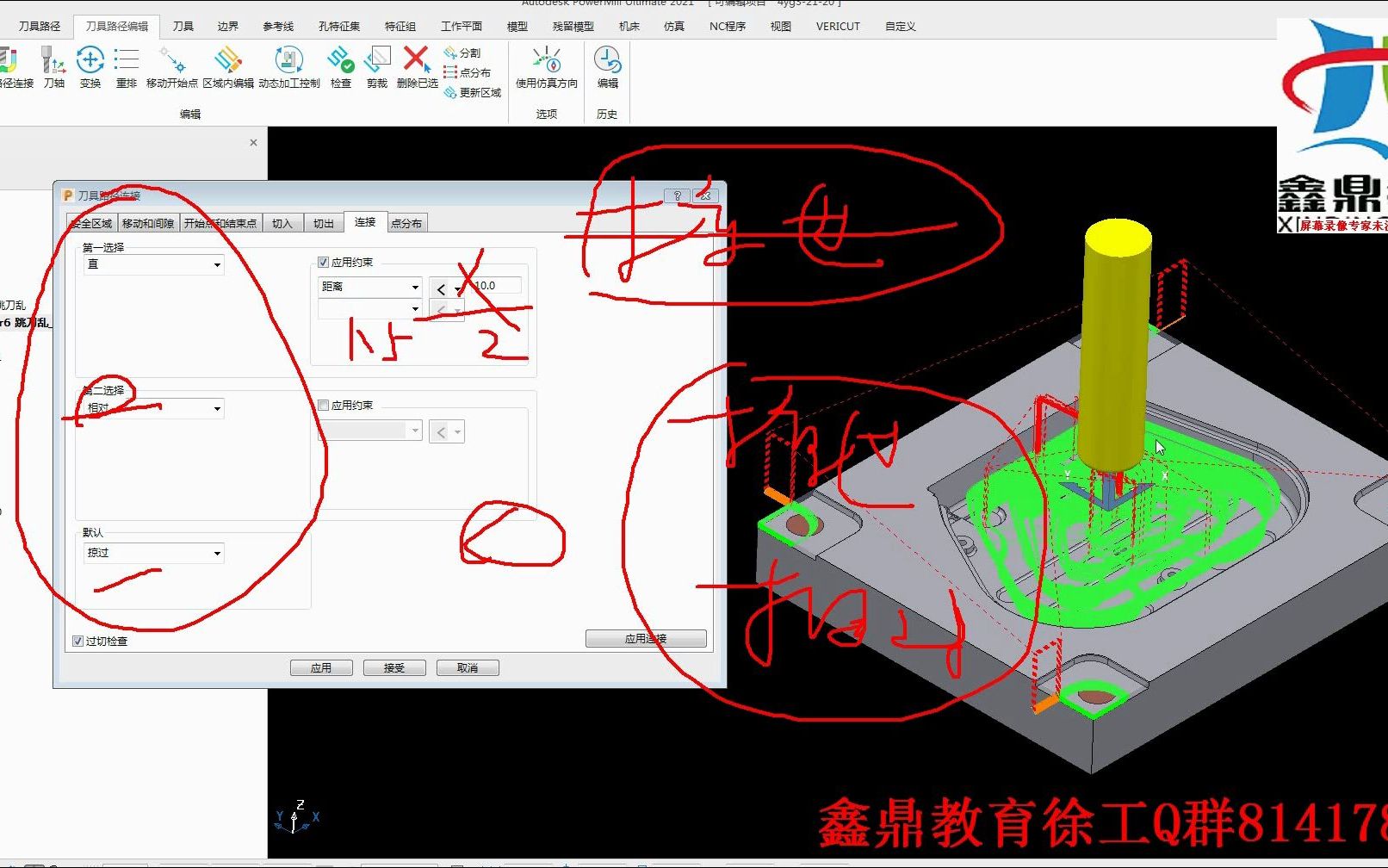Run the 检查 (verify) toolpath tool
1388x868 pixels.
pyautogui.click(x=341, y=68)
